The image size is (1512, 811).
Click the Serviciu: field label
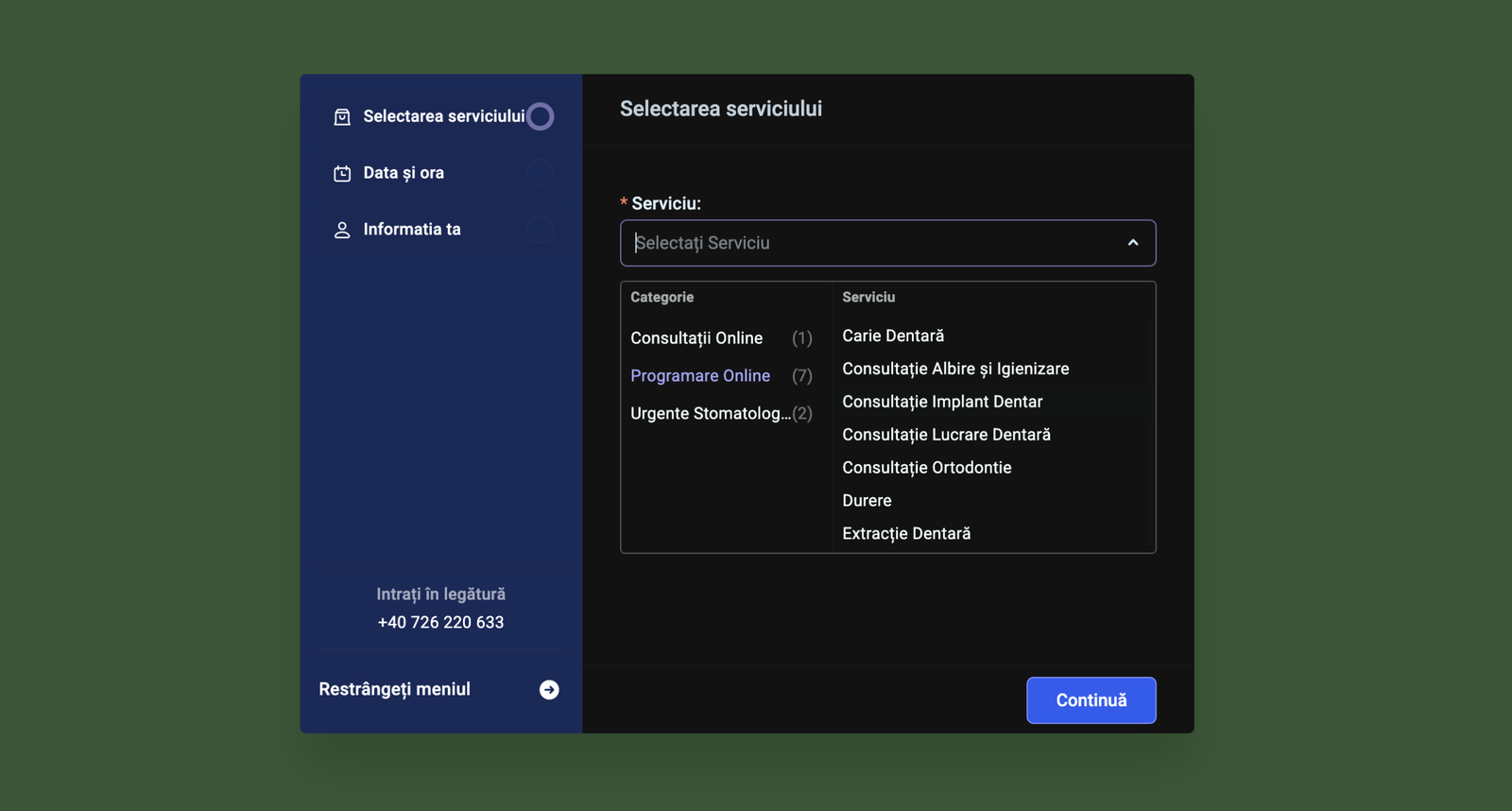(x=666, y=203)
